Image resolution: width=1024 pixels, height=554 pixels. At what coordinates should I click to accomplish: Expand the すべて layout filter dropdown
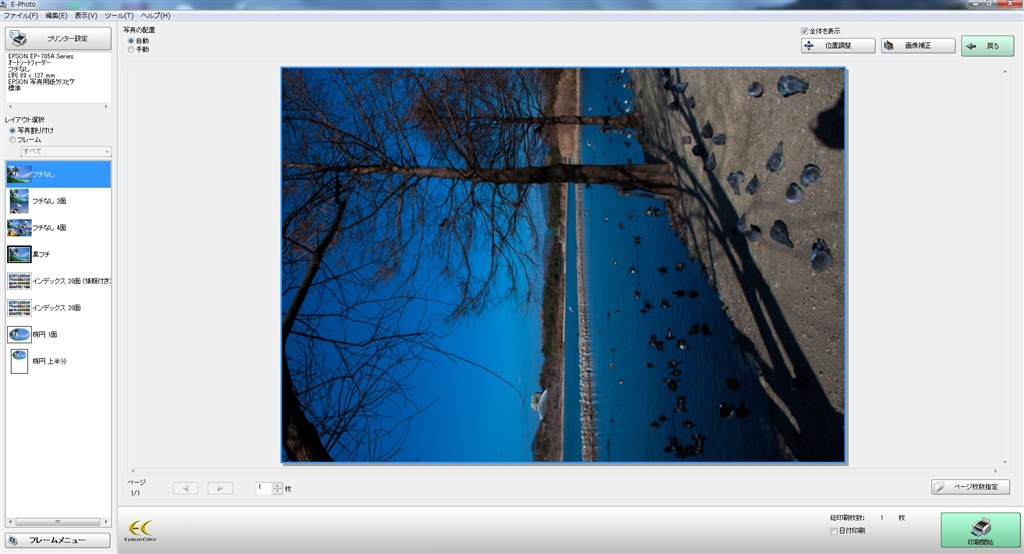pyautogui.click(x=106, y=152)
